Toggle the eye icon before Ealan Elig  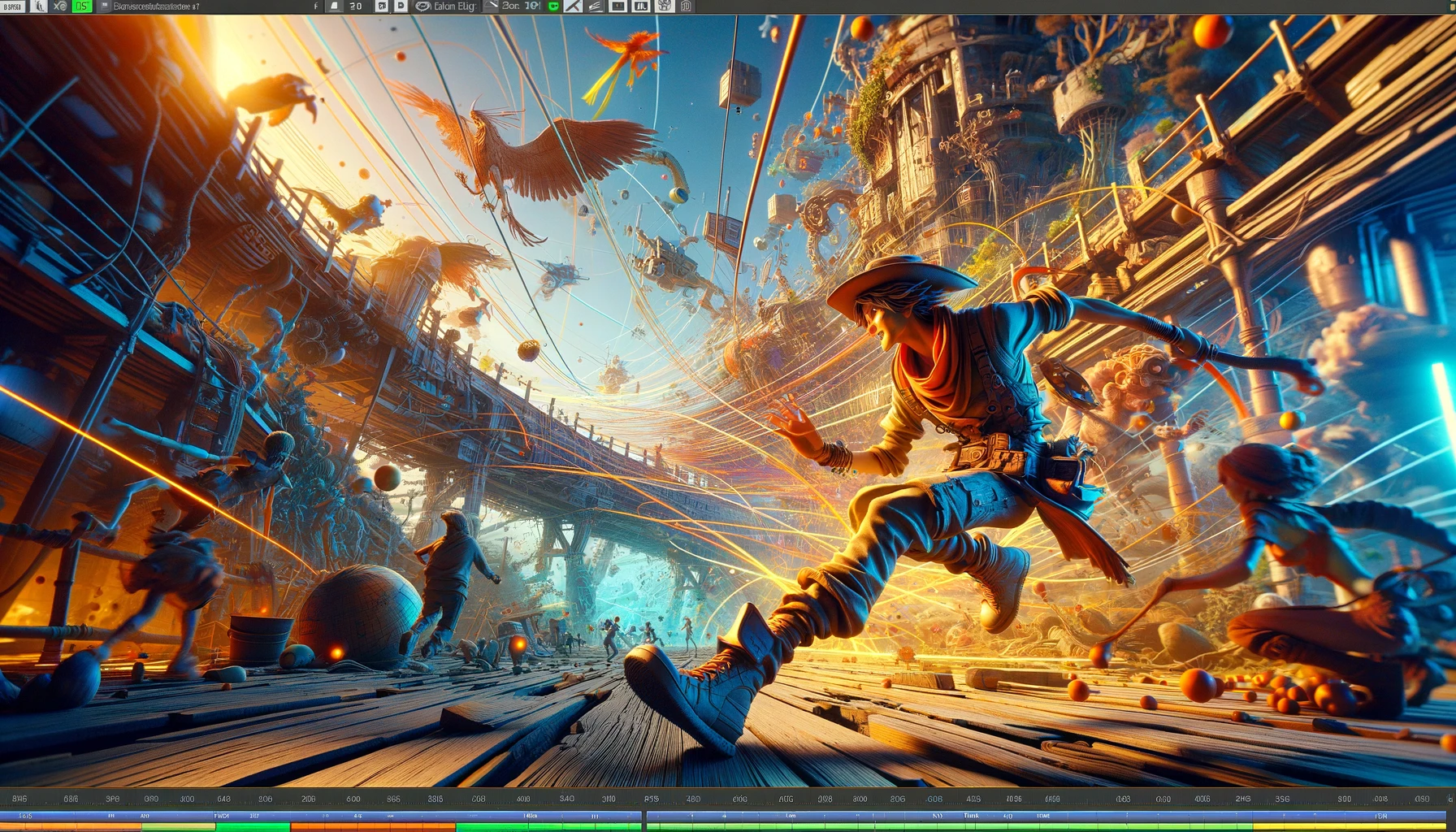pos(422,6)
